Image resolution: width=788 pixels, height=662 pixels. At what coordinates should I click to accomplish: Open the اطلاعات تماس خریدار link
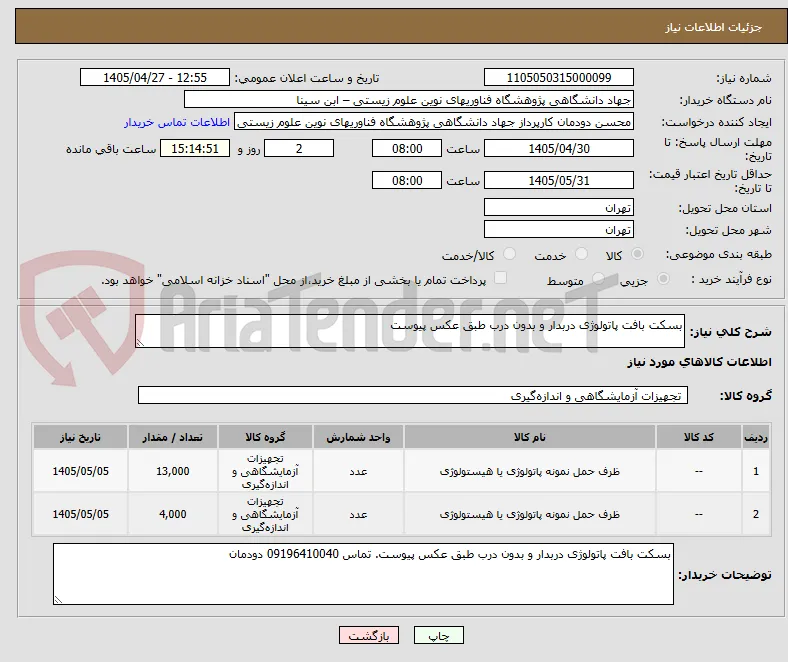tap(177, 122)
